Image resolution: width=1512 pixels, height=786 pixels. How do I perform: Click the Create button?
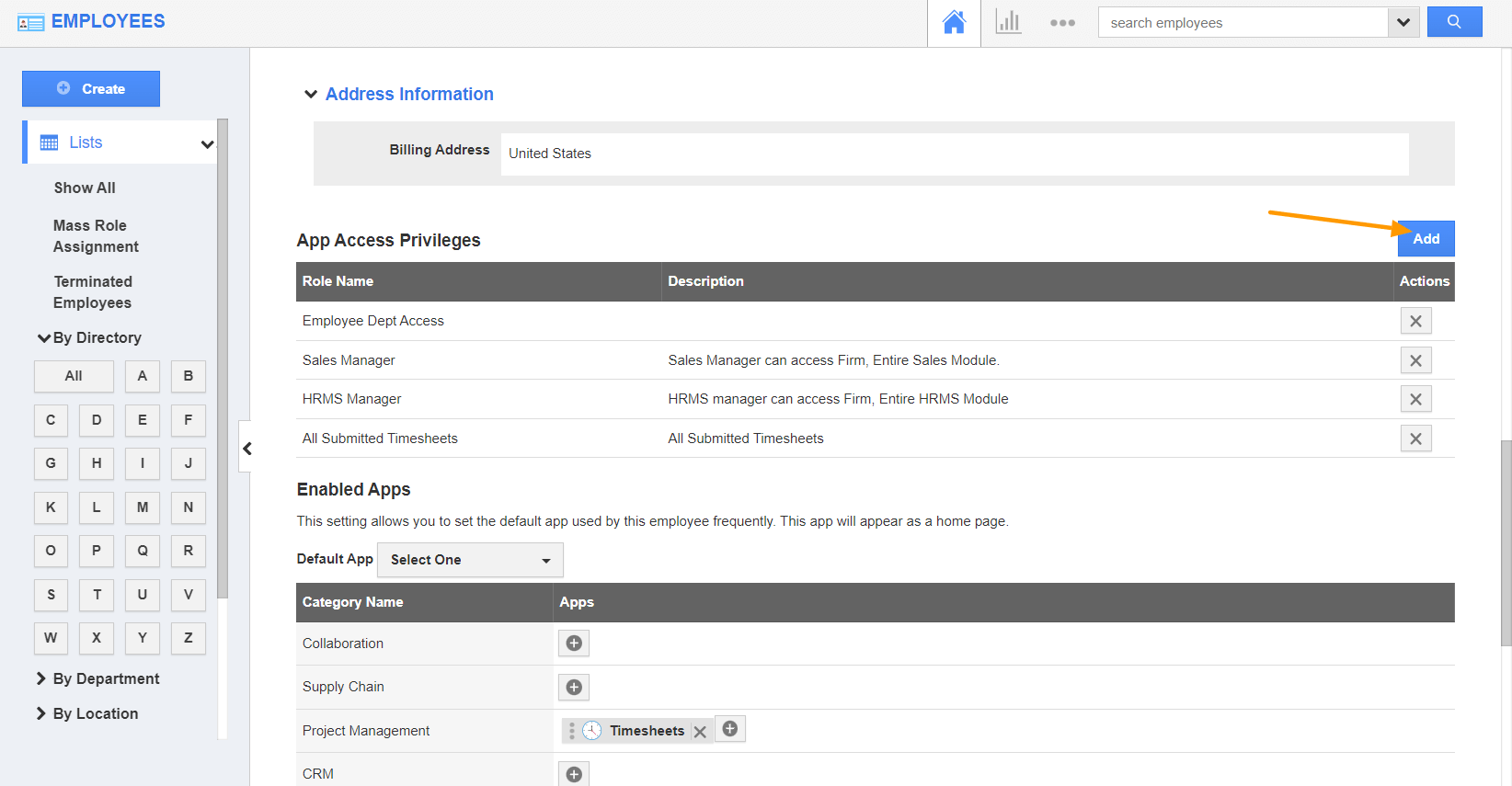pyautogui.click(x=91, y=89)
